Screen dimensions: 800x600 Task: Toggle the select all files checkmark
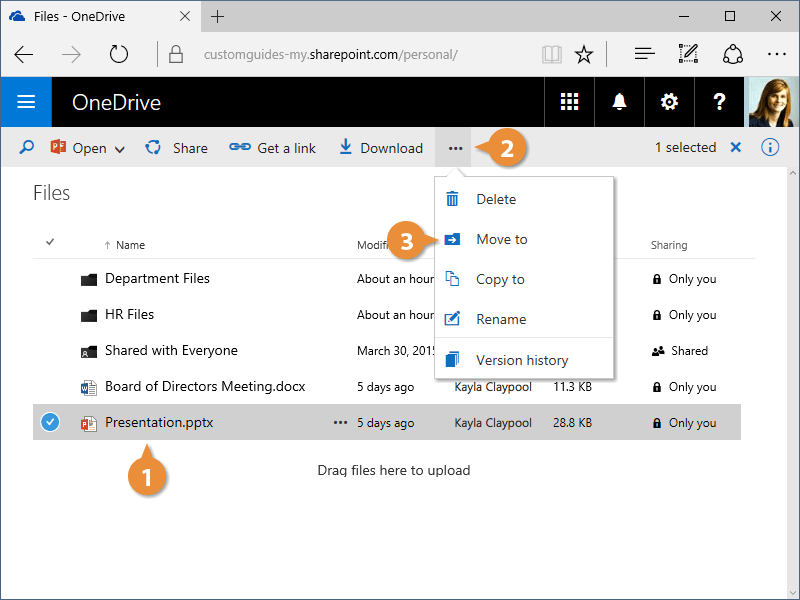coord(50,242)
